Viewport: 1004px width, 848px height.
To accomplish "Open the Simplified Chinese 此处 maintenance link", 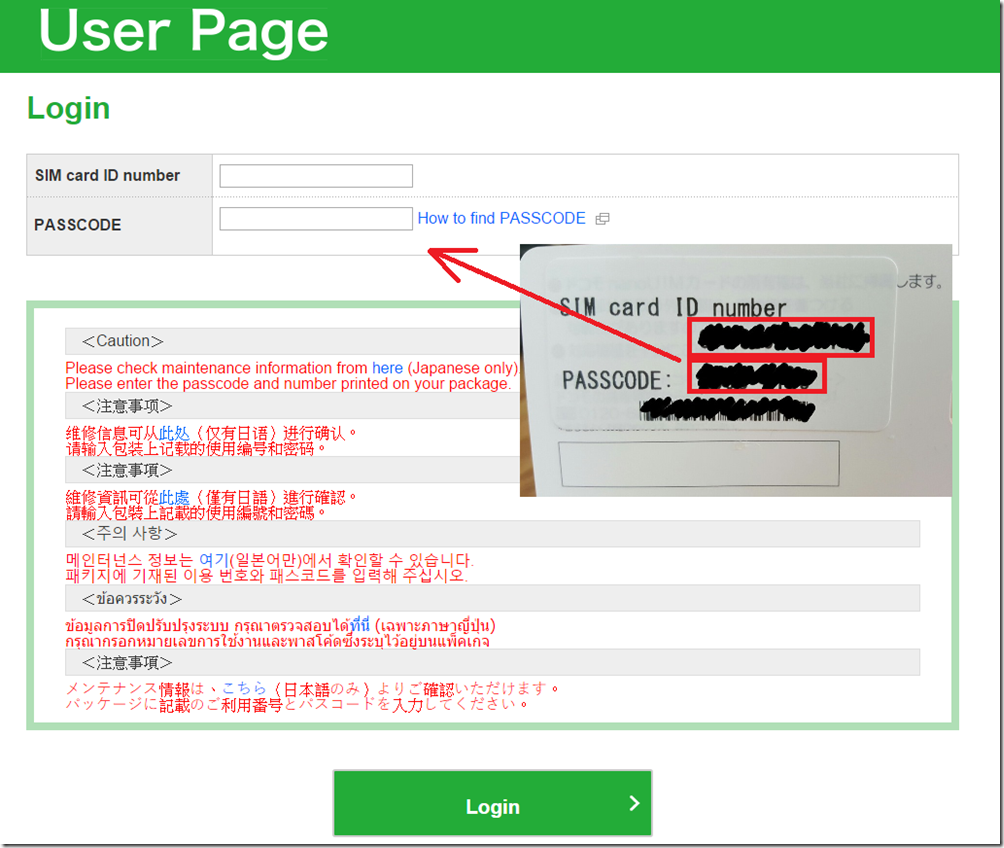I will (x=173, y=433).
